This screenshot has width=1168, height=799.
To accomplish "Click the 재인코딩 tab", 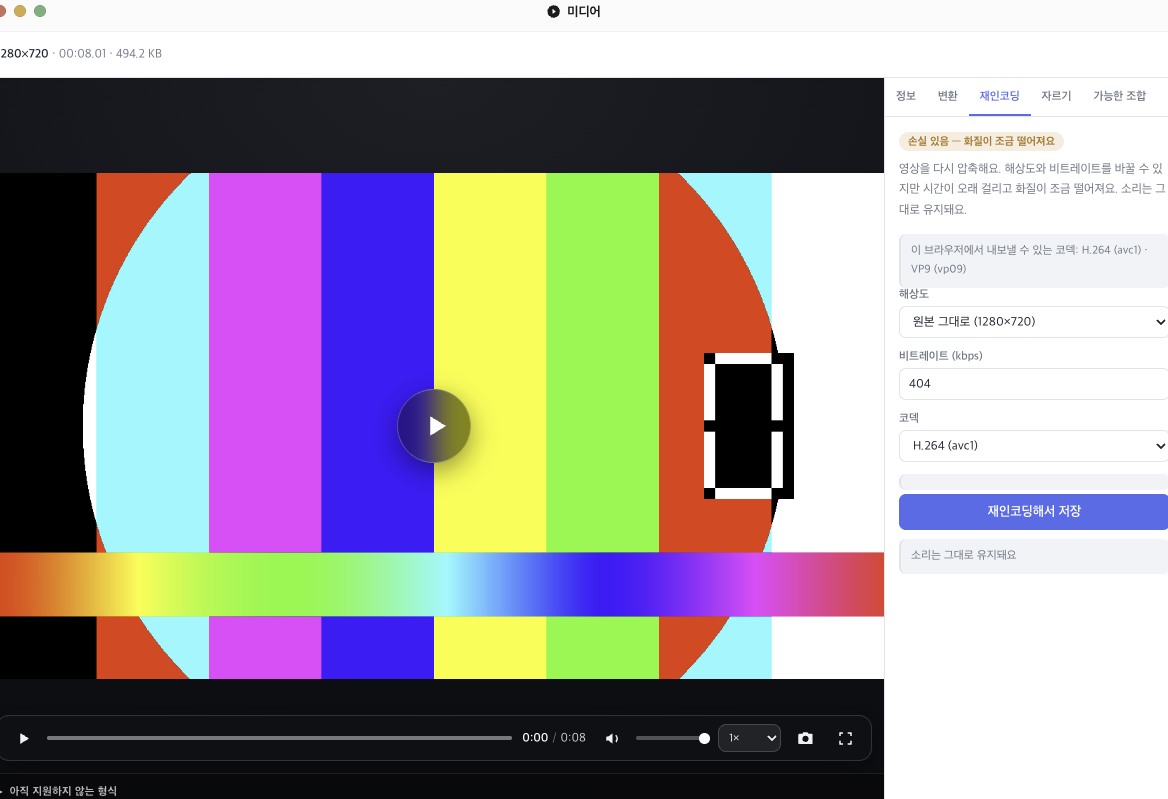I will (x=1000, y=96).
